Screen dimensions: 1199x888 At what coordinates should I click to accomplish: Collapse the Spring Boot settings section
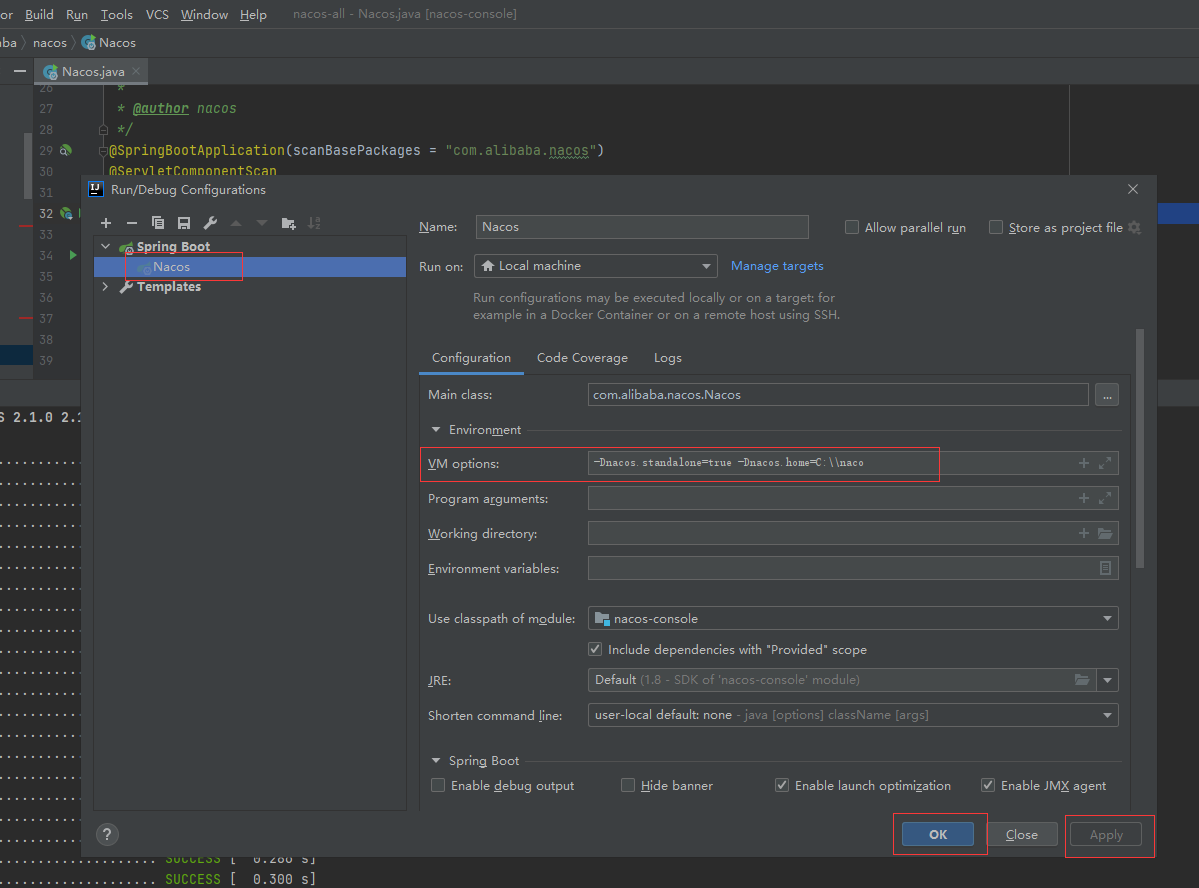pyautogui.click(x=436, y=761)
